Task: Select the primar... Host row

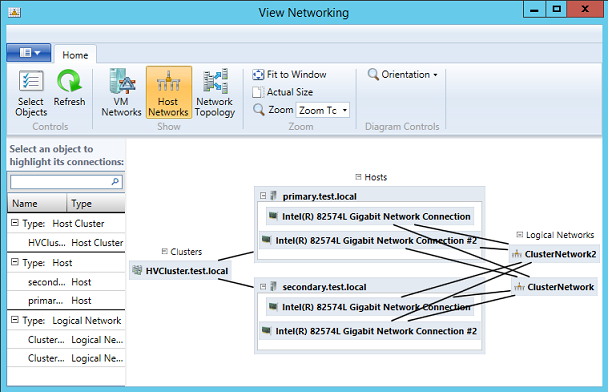Action: [66, 300]
